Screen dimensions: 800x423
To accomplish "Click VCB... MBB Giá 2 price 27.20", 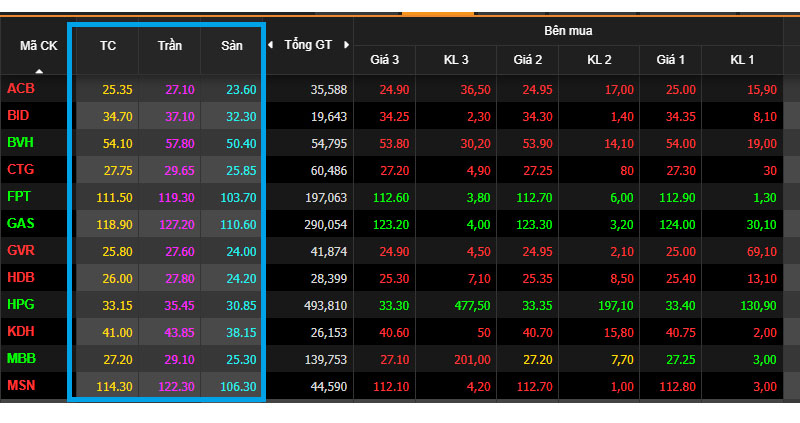I will pyautogui.click(x=537, y=360).
